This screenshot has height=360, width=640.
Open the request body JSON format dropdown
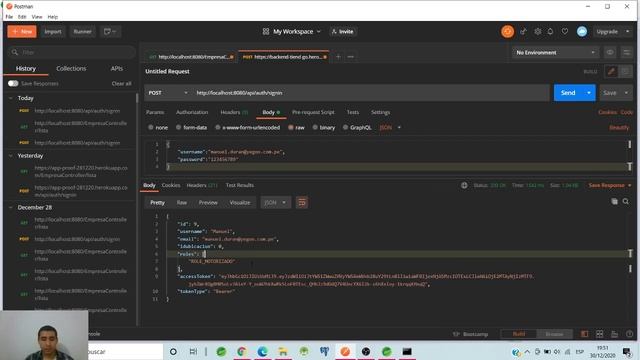(x=390, y=127)
